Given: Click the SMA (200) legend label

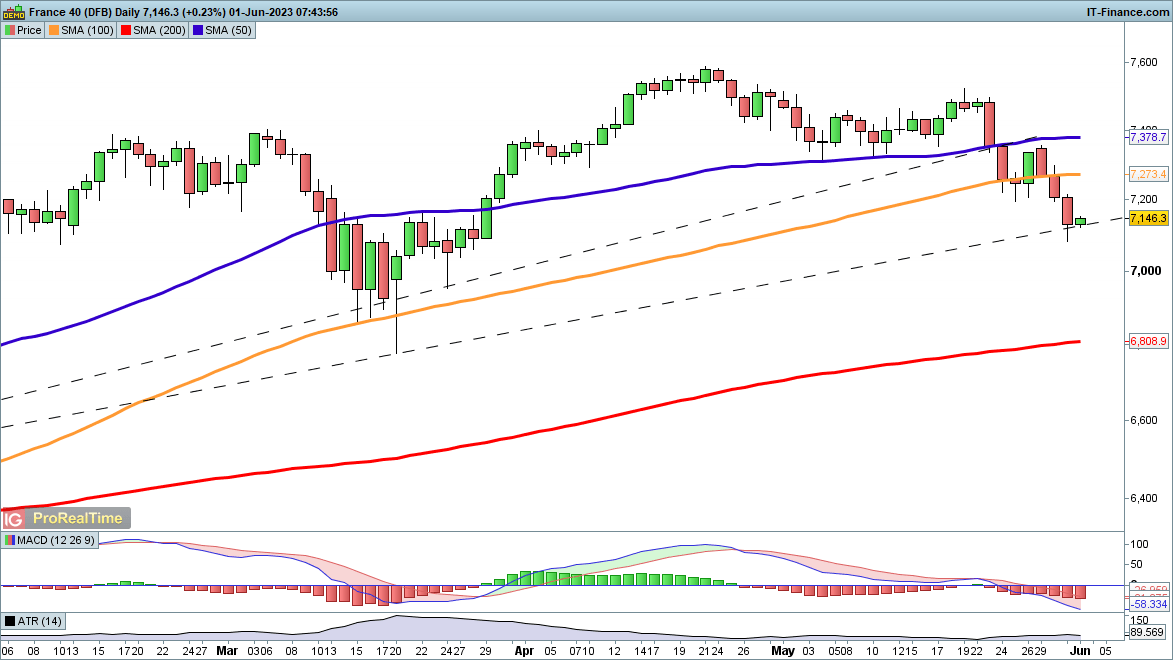Looking at the screenshot, I should (159, 30).
